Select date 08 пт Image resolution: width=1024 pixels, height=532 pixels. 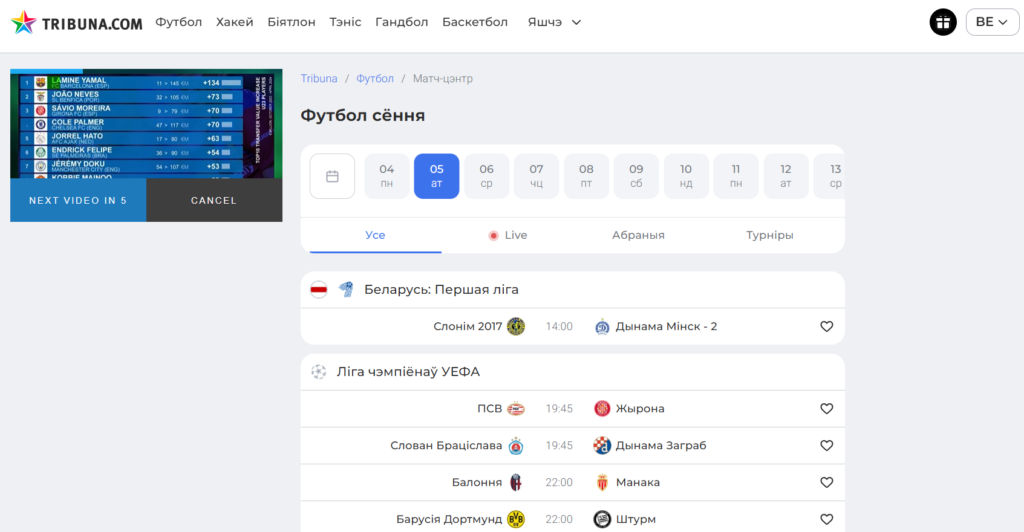(x=586, y=176)
